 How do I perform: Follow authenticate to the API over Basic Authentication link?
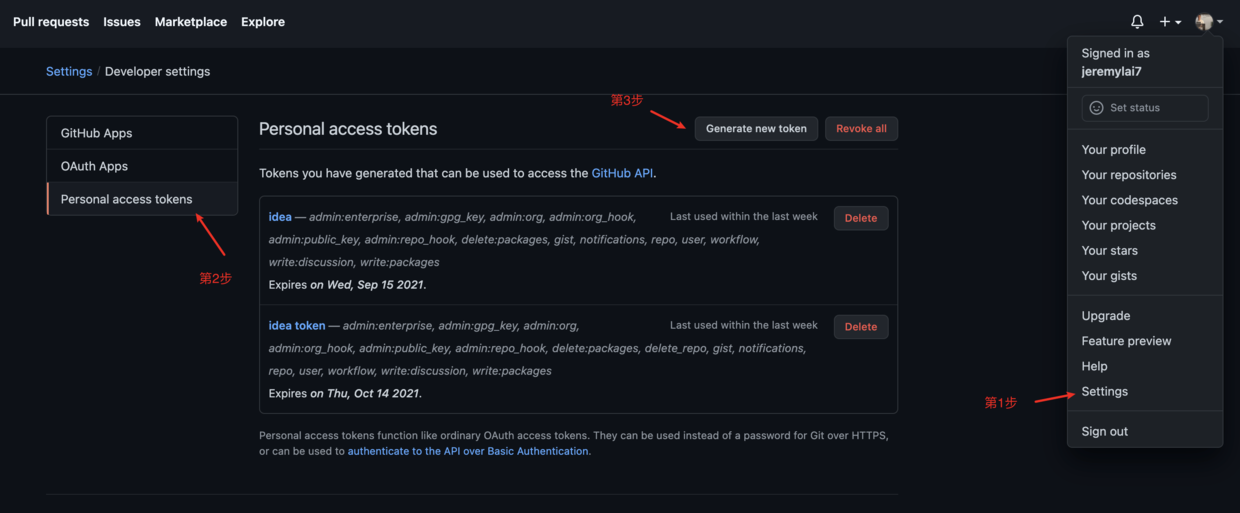(x=468, y=452)
